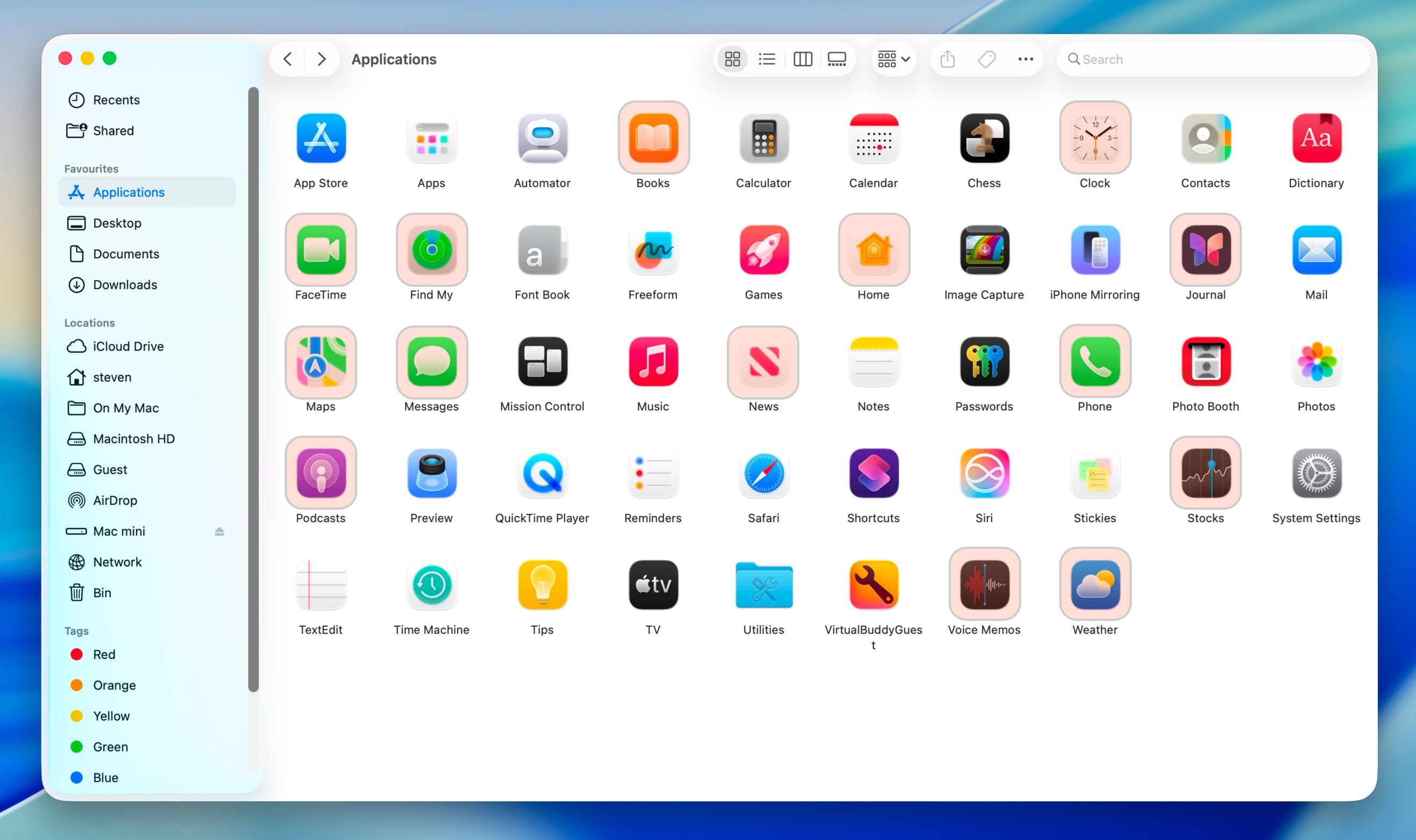Screen dimensions: 1416x840
Task: Open the Guest volume in sidebar
Action: point(147,470)
